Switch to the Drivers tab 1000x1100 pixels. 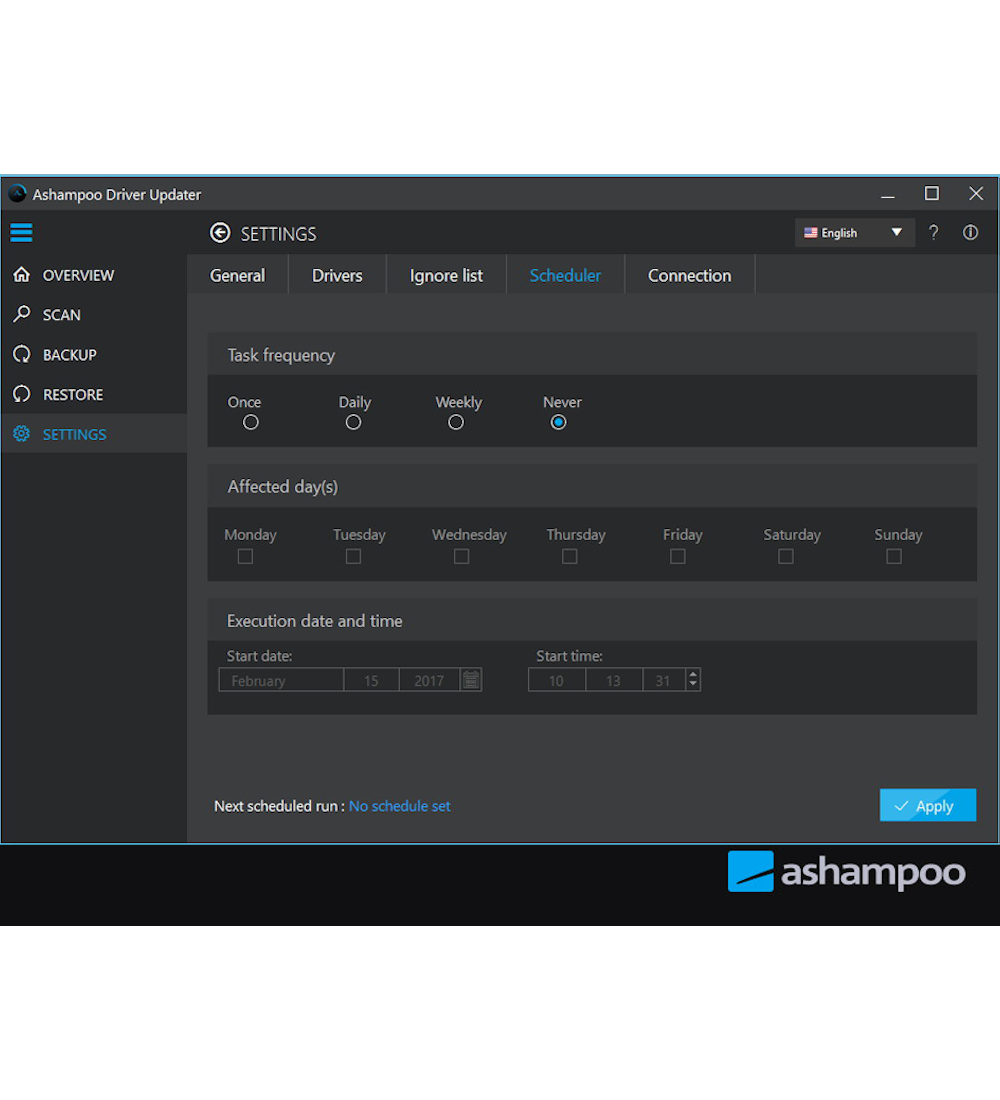[x=337, y=276]
